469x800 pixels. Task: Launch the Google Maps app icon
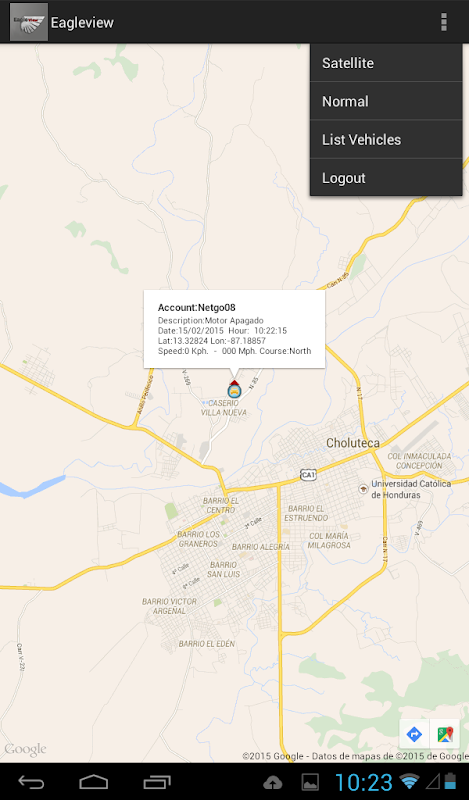click(445, 734)
